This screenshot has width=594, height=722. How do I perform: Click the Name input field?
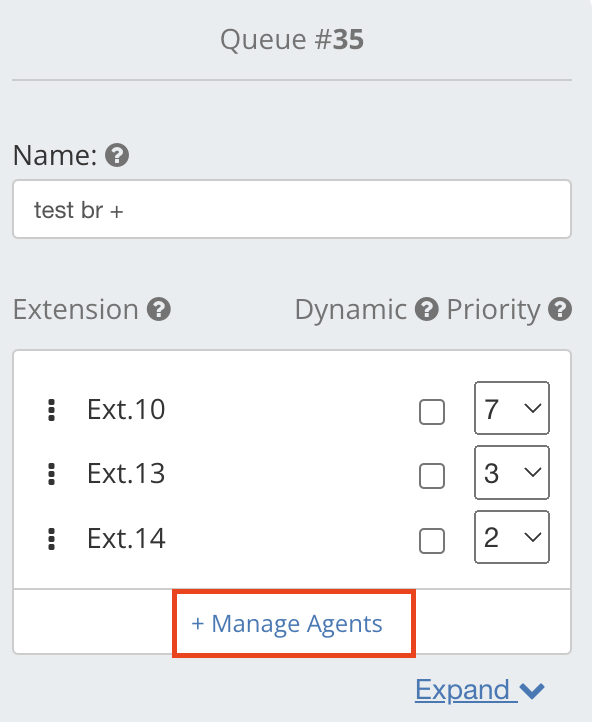(292, 209)
